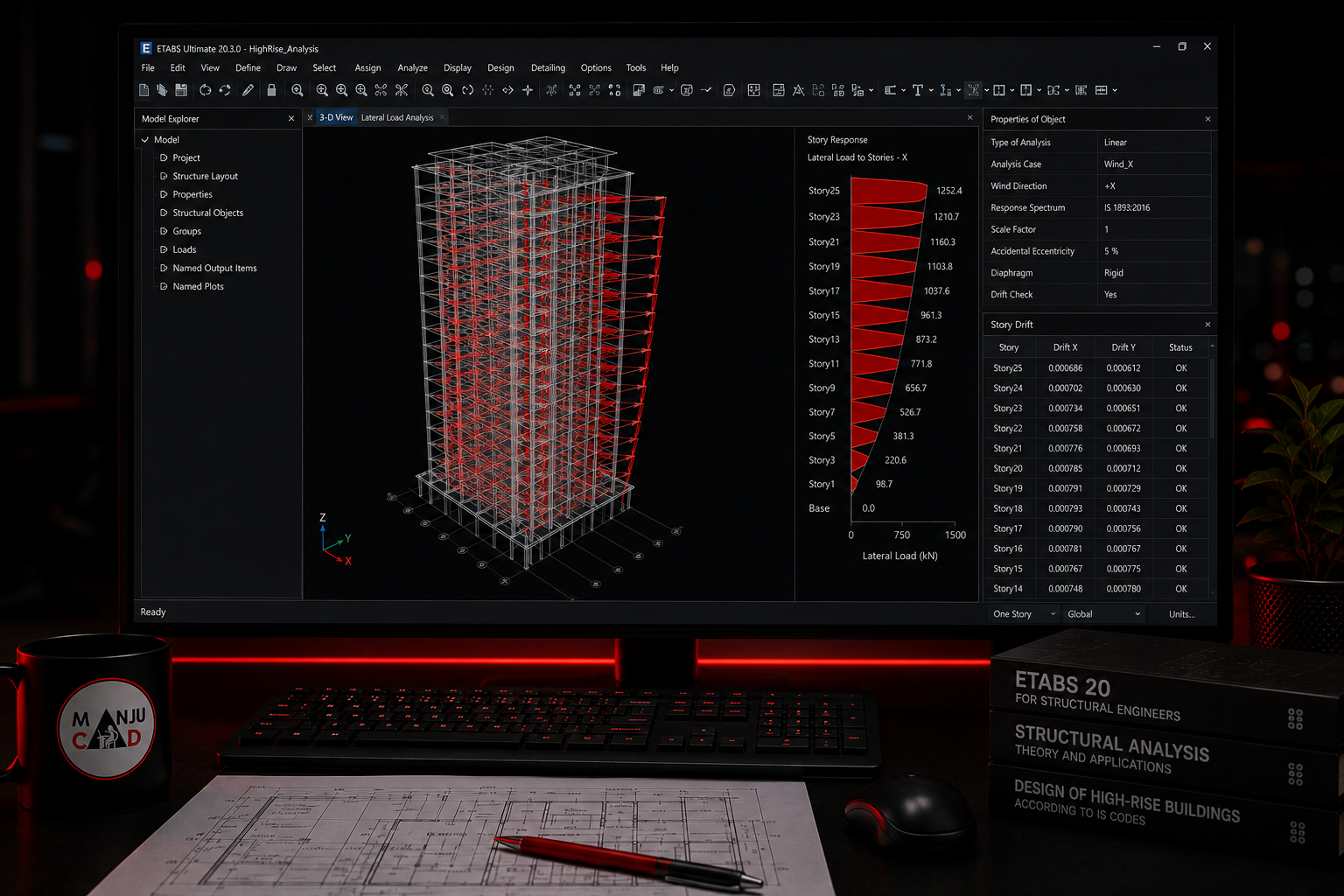The height and width of the screenshot is (896, 1344).
Task: Click the Drift Y column header
Action: (1123, 347)
